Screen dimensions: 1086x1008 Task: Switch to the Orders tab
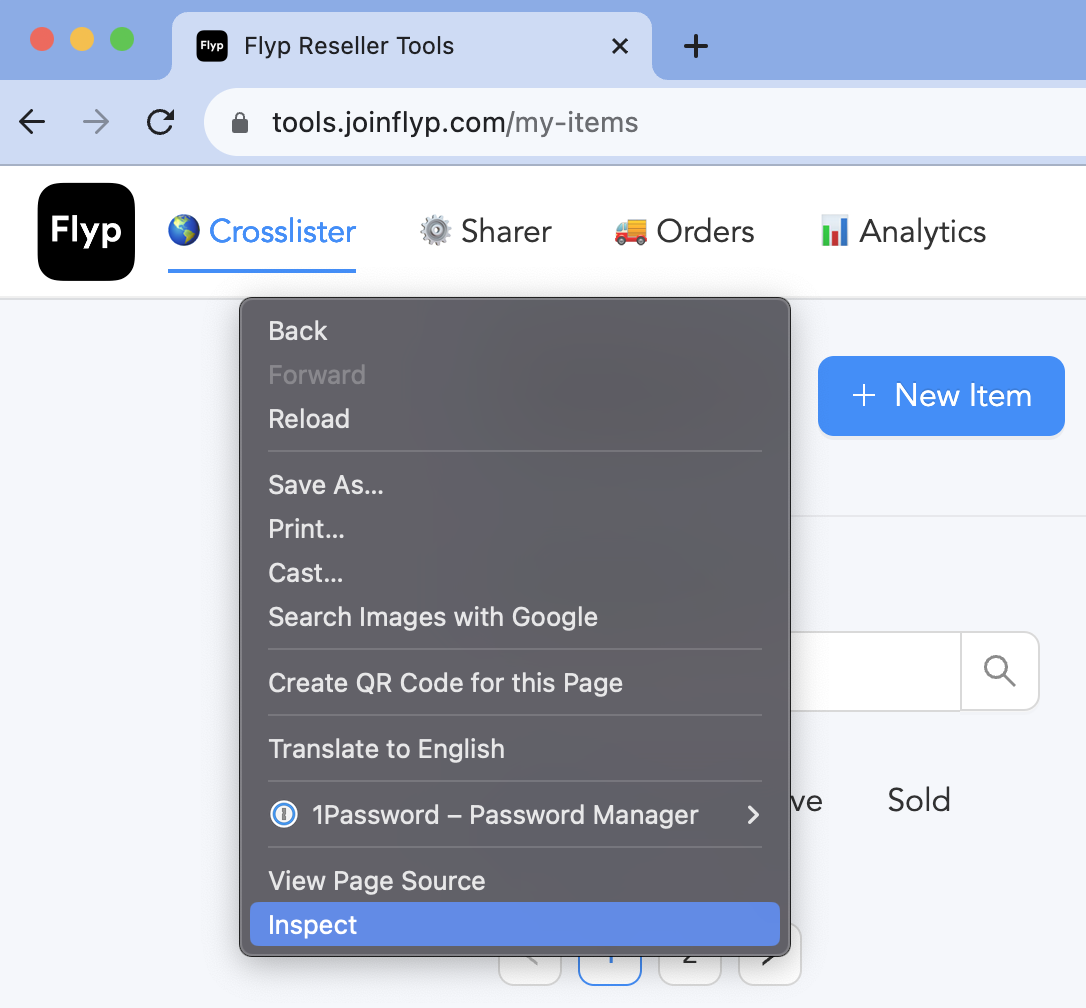684,232
